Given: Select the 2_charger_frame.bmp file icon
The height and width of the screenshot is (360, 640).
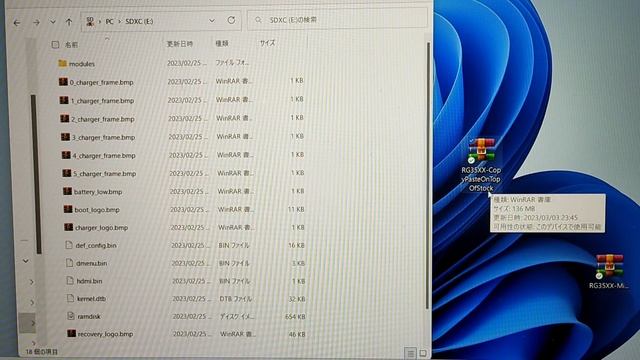Looking at the screenshot, I should tap(64, 118).
